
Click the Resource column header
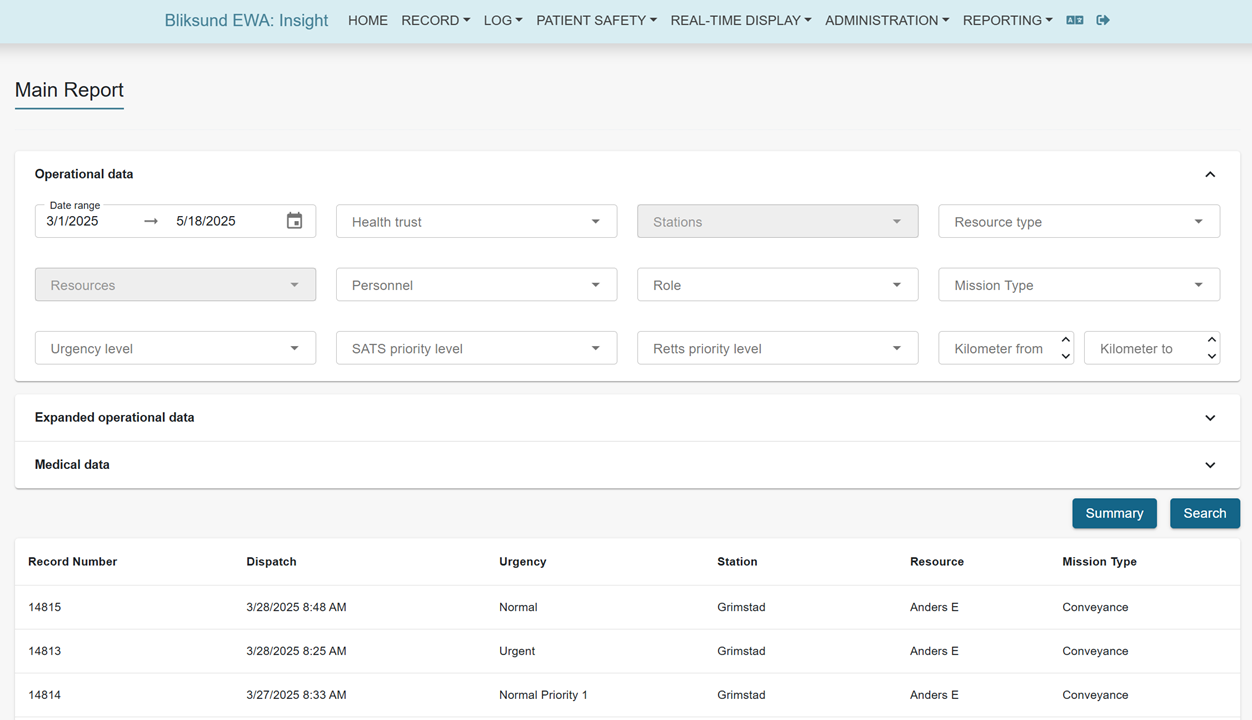tap(937, 562)
